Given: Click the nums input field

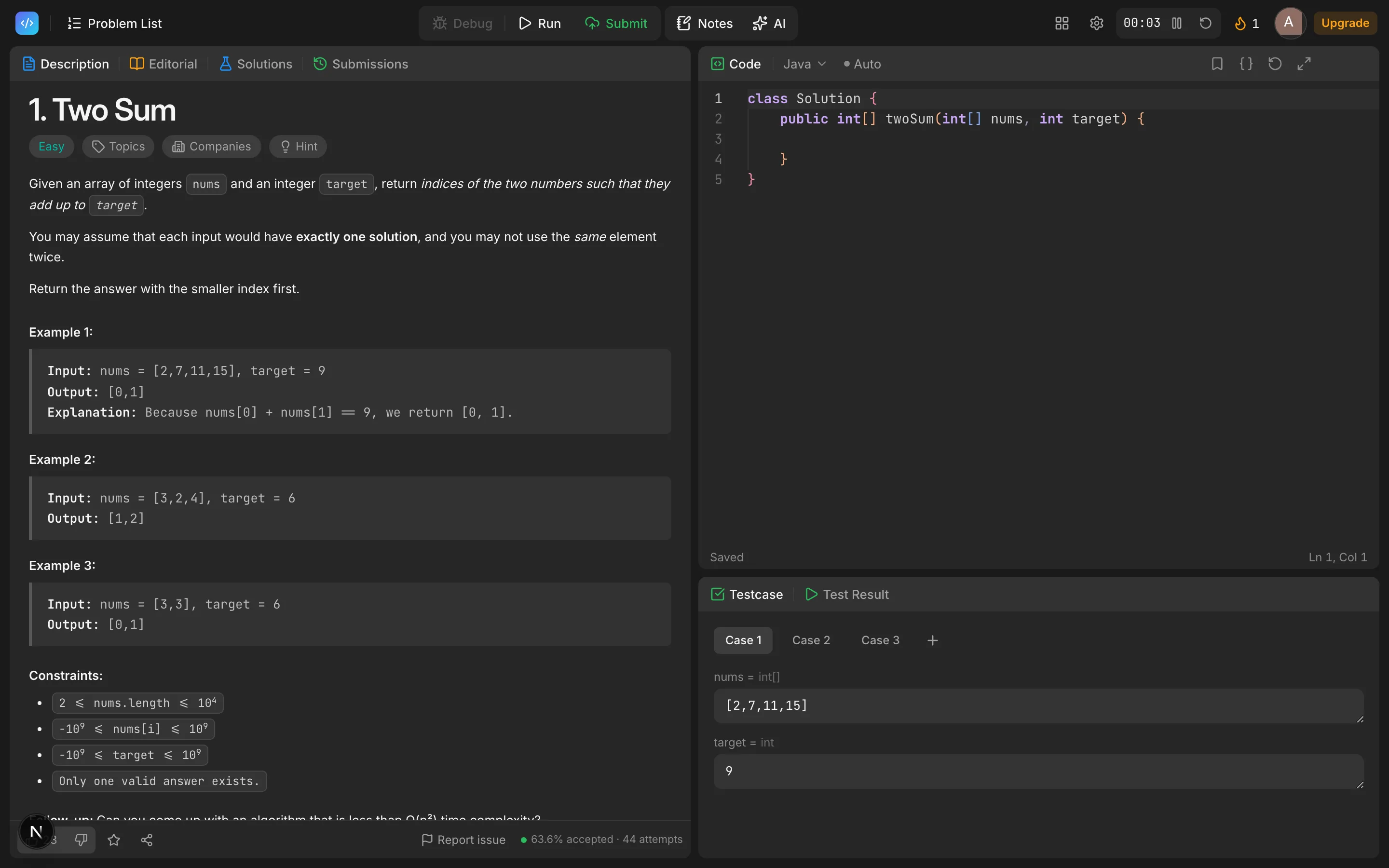Looking at the screenshot, I should (x=1038, y=705).
